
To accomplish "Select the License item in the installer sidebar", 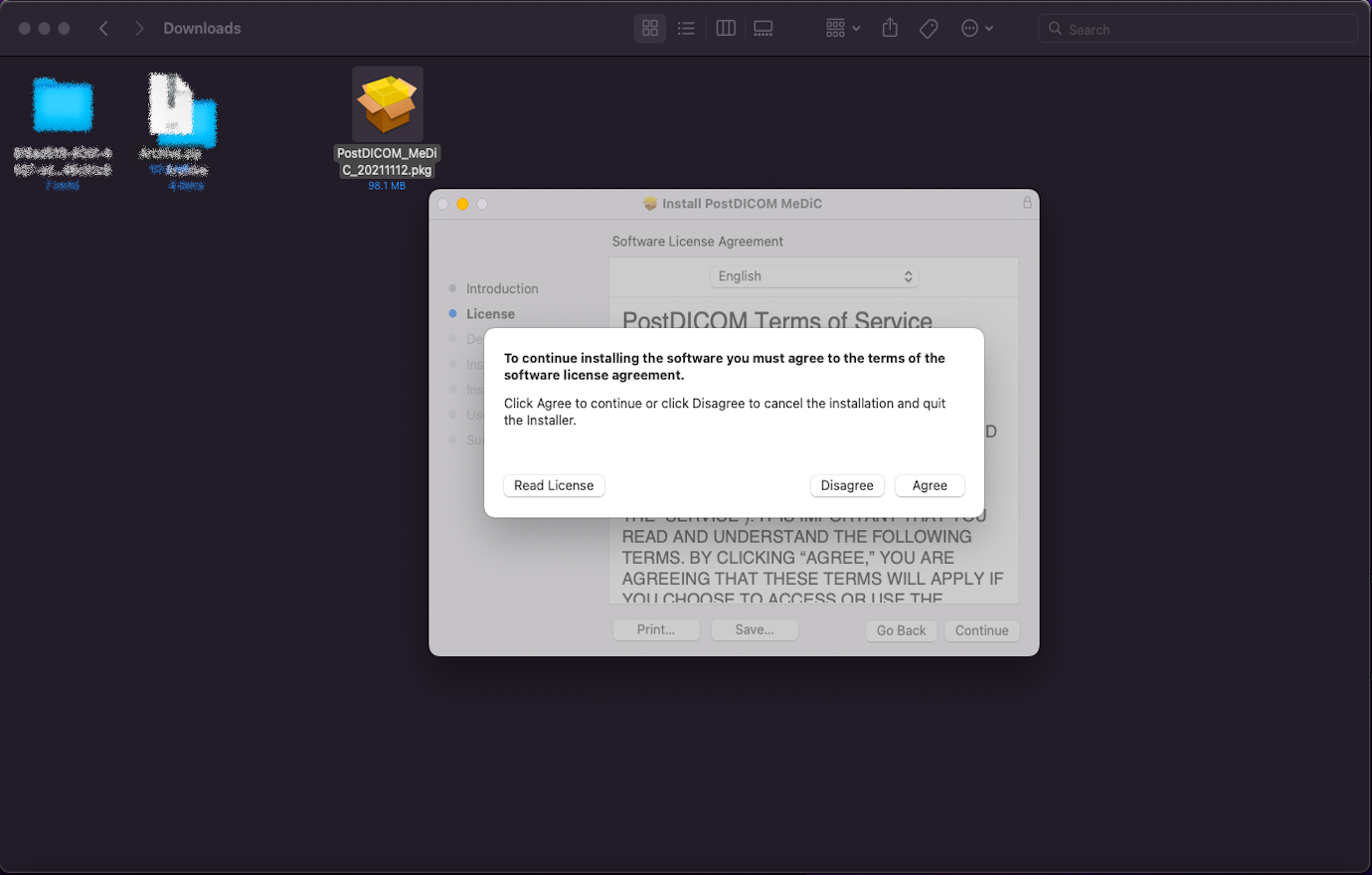I will (490, 313).
